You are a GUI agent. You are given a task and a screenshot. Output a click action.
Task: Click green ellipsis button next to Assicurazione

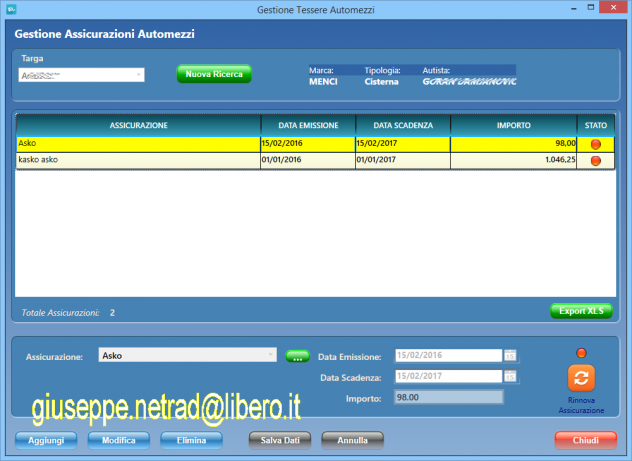tap(297, 357)
